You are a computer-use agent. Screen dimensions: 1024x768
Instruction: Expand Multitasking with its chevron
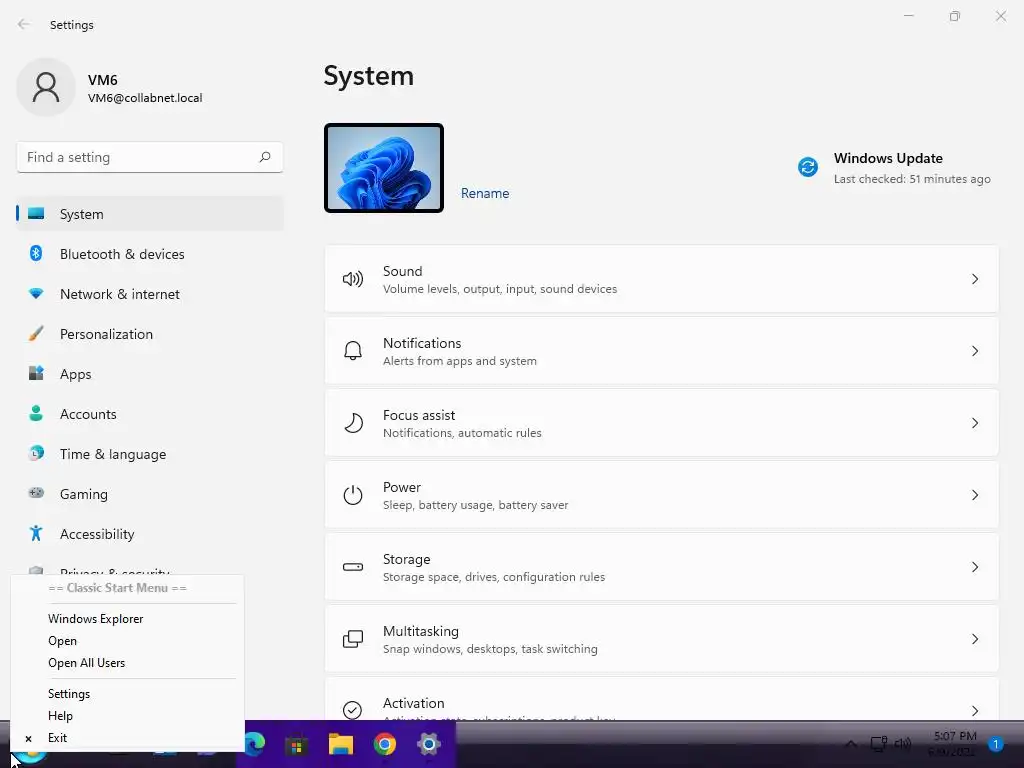[974, 639]
